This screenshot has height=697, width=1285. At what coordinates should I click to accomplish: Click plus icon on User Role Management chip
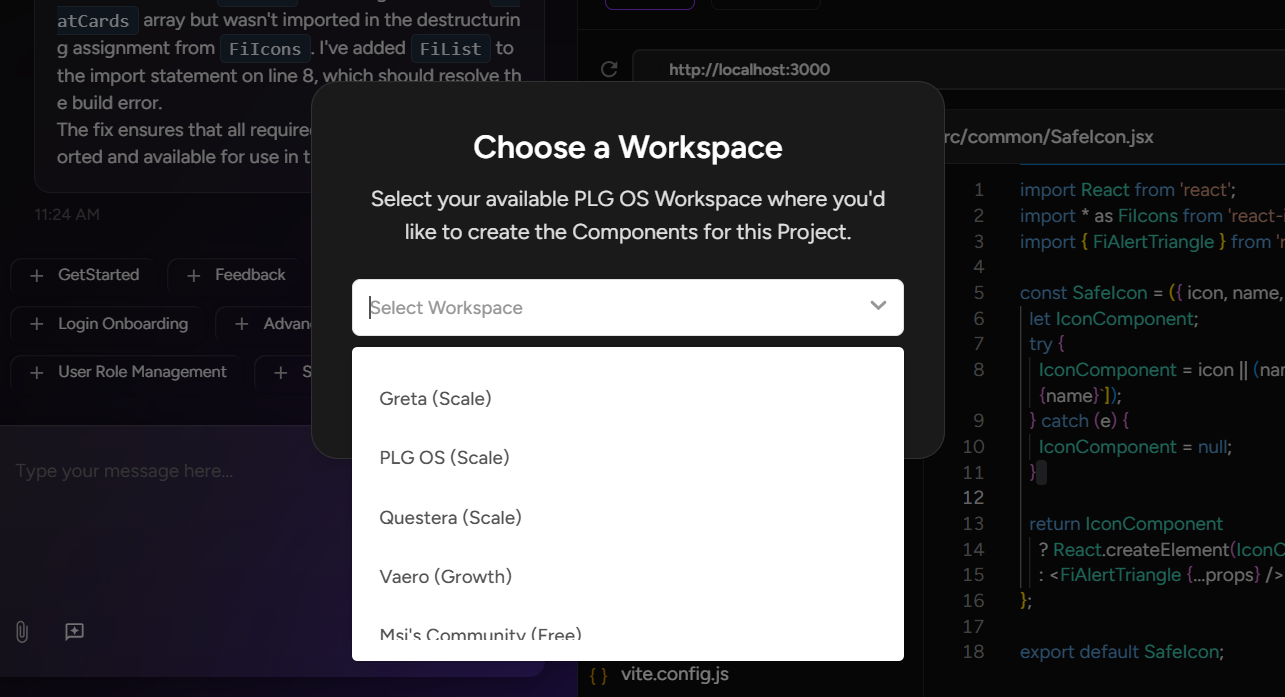tap(37, 372)
